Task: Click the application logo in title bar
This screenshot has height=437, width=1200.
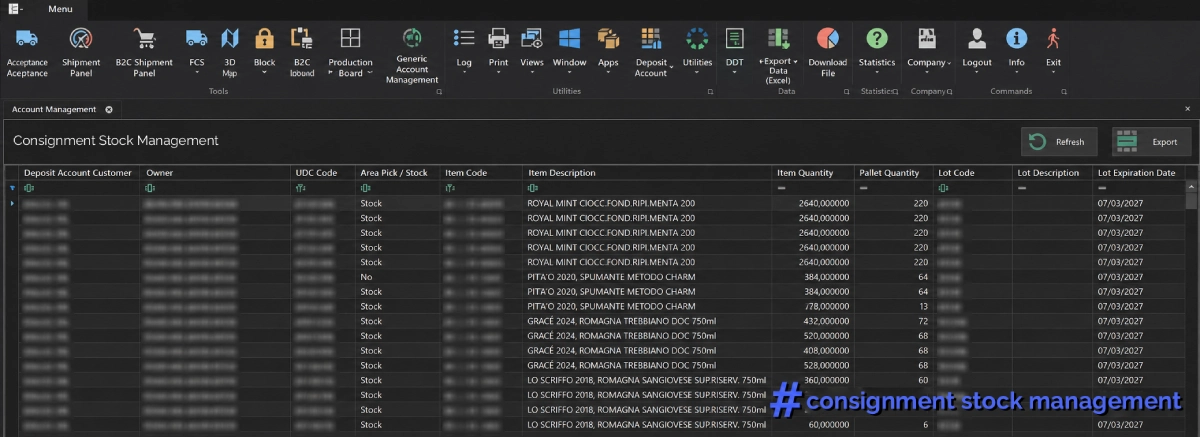Action: point(14,8)
